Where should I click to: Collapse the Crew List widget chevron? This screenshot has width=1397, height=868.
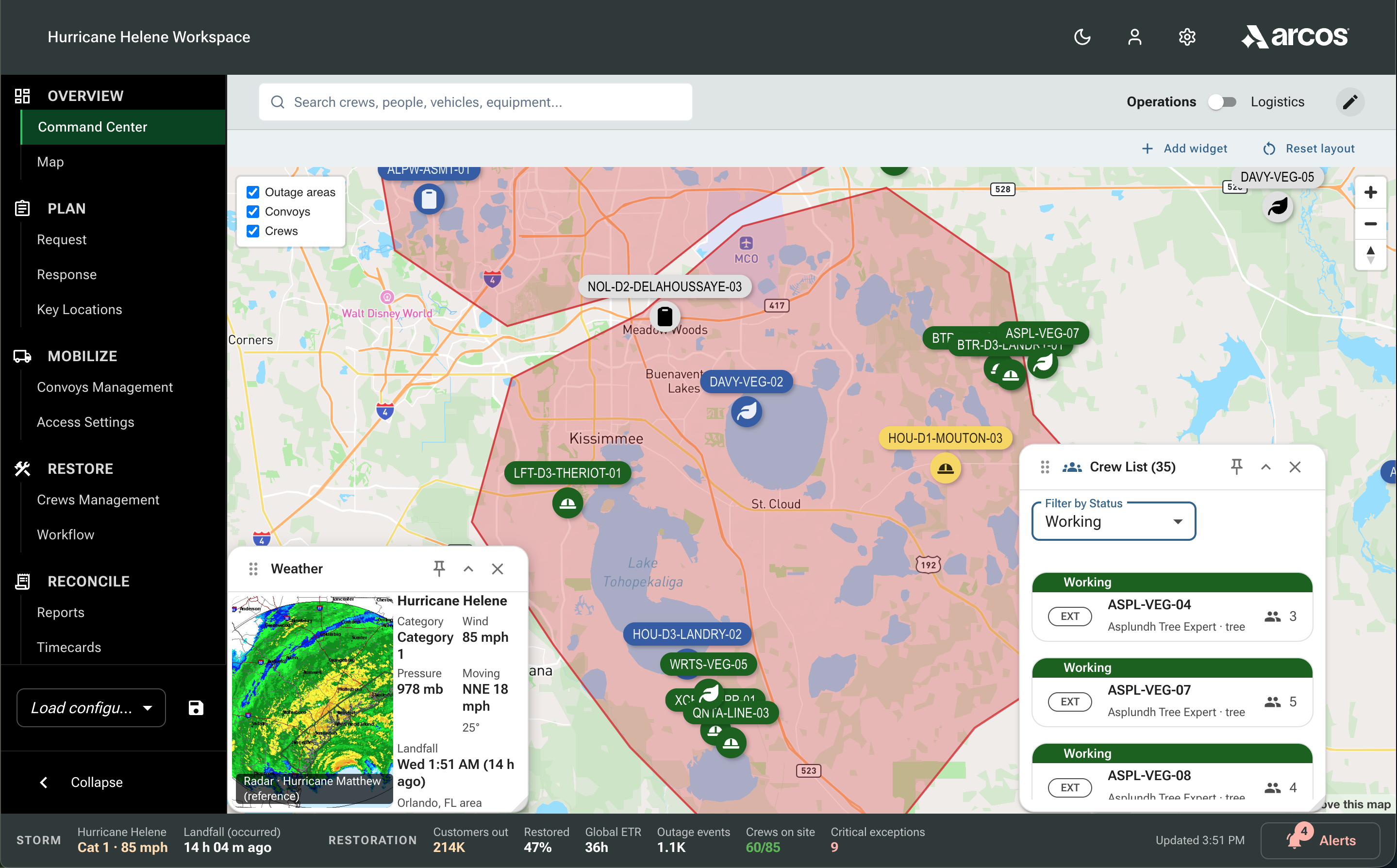tap(1265, 467)
